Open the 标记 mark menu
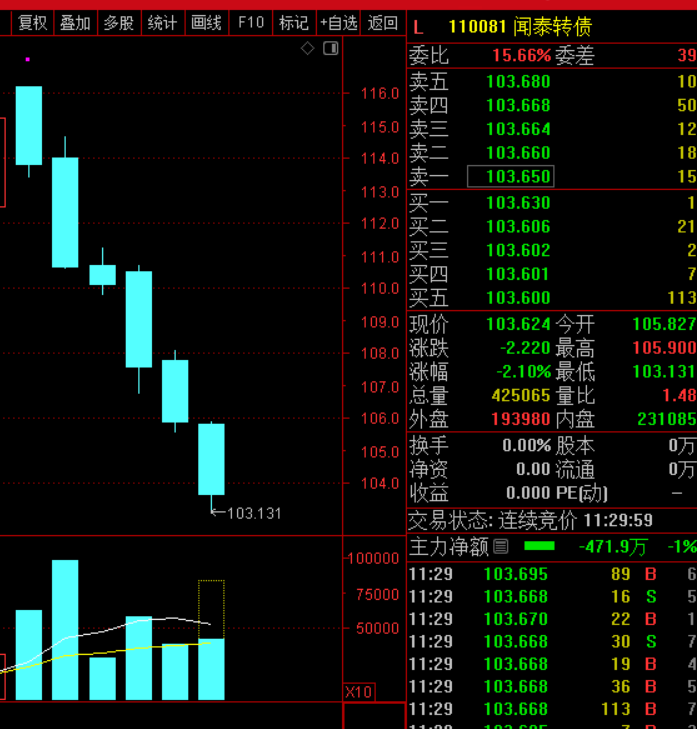697x729 pixels. pyautogui.click(x=293, y=22)
